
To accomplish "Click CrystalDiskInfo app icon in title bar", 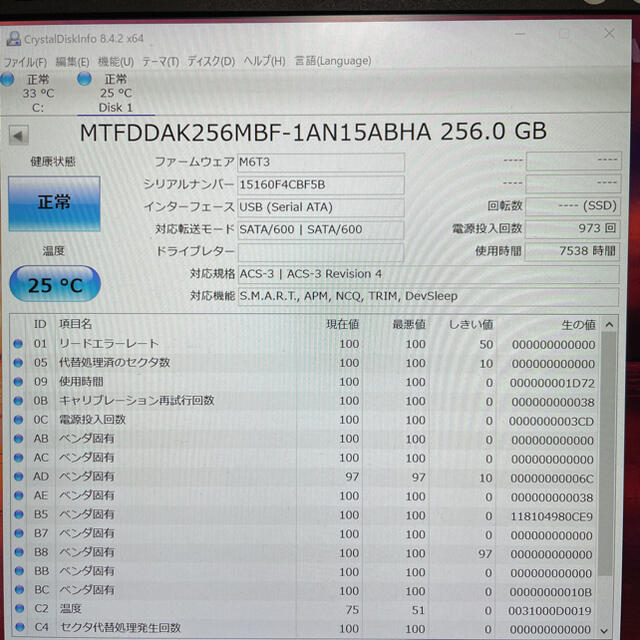I will (x=13, y=39).
